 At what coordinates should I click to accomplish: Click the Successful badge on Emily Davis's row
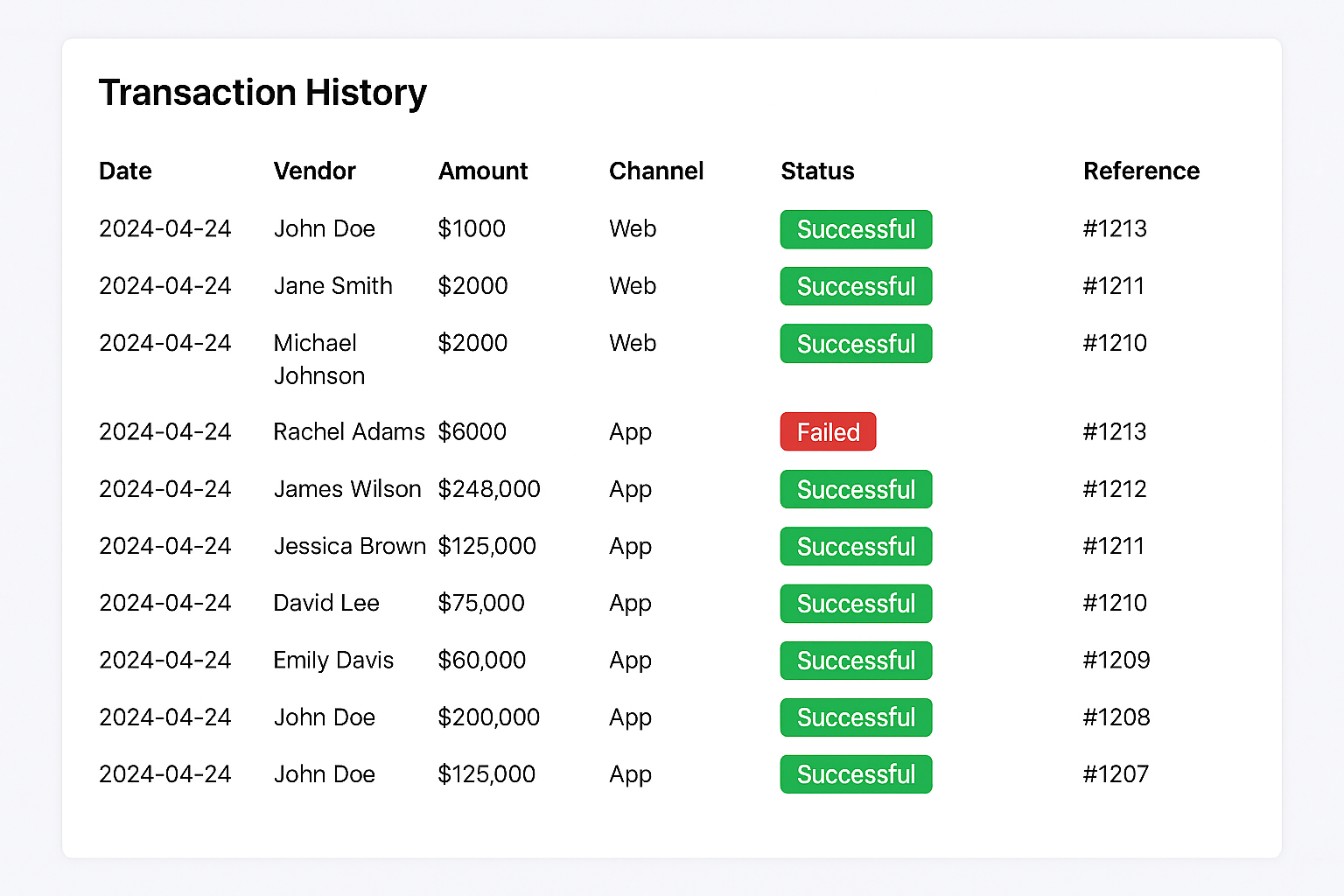(856, 661)
